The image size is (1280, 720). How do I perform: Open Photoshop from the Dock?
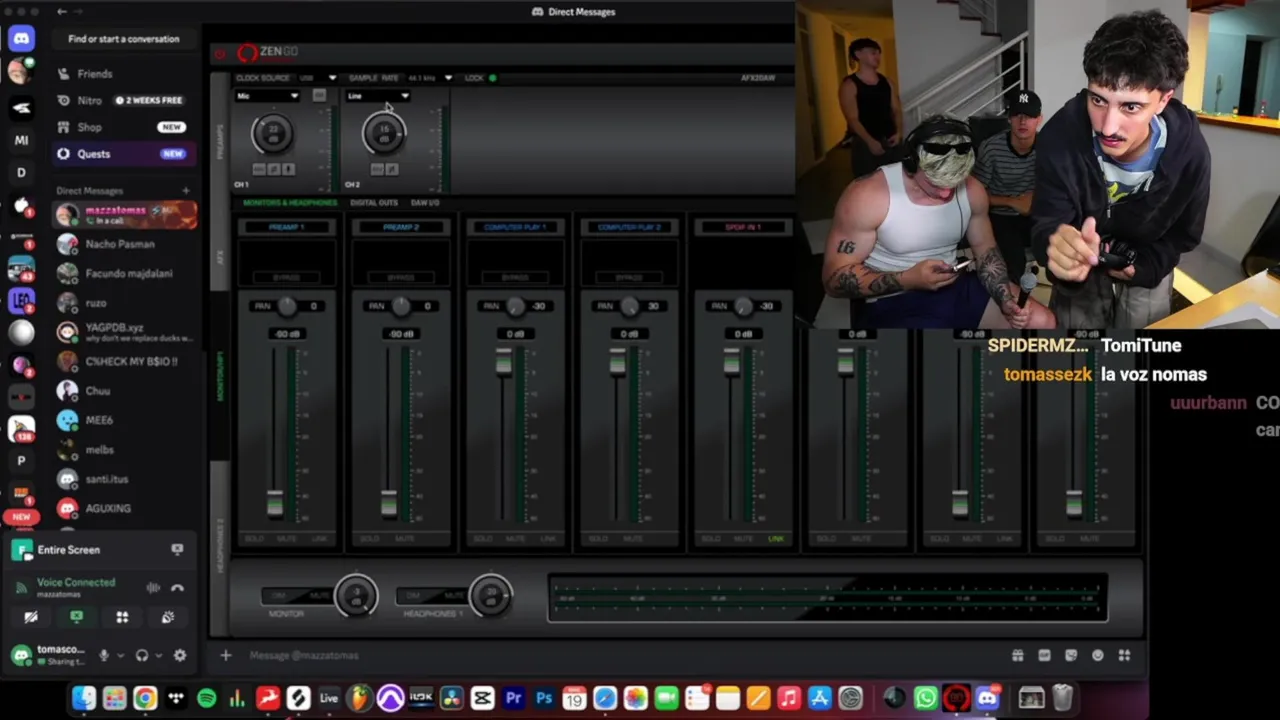click(x=544, y=698)
